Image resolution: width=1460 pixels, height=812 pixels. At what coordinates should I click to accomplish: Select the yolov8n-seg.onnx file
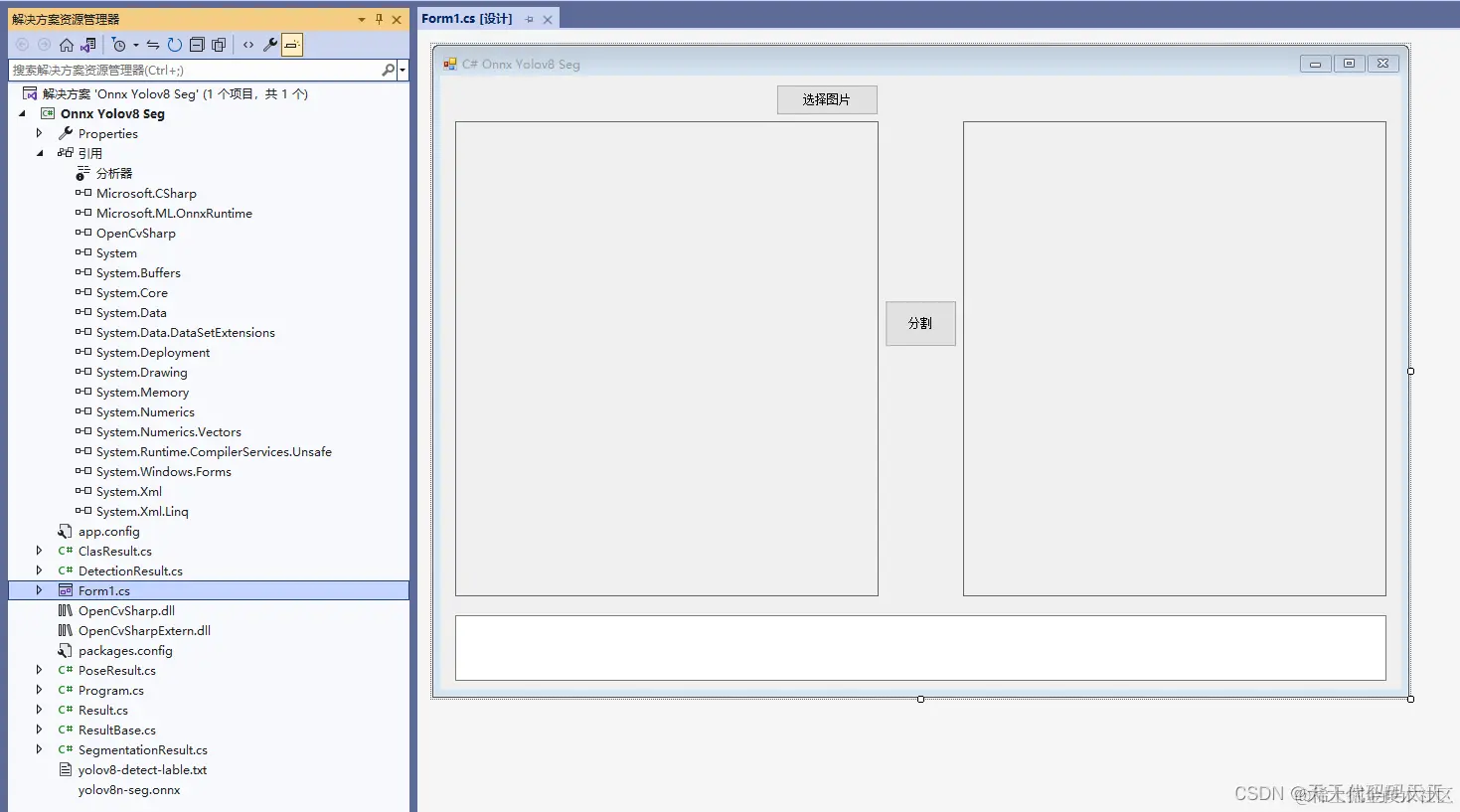[x=129, y=790]
